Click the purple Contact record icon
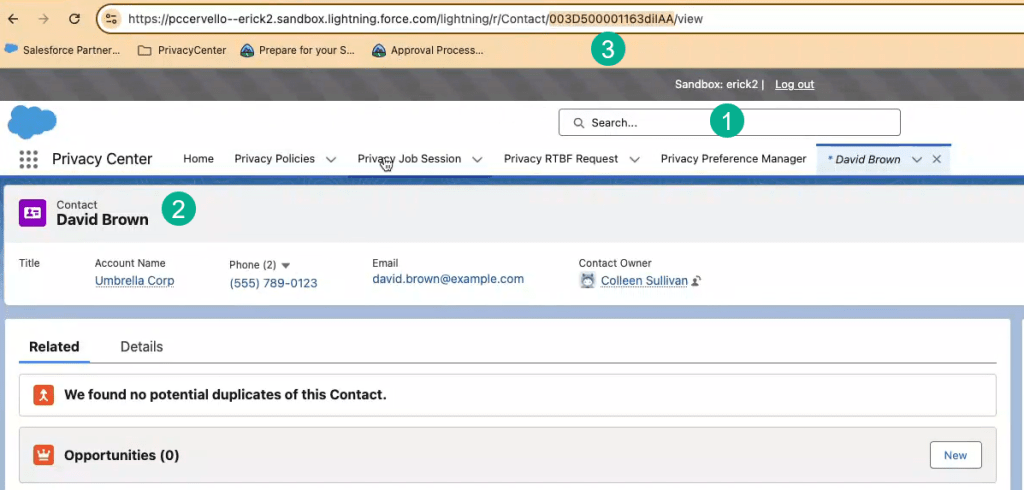 (x=32, y=212)
